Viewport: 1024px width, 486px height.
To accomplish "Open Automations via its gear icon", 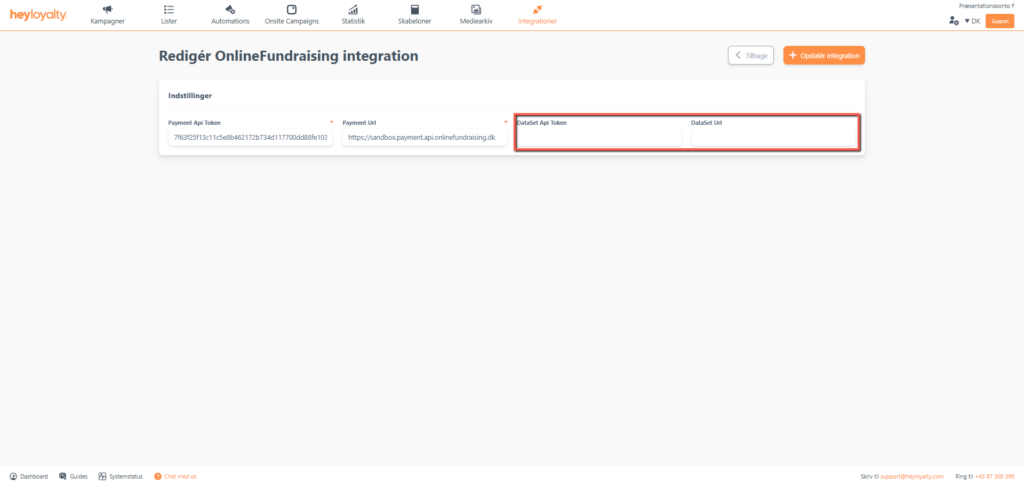I will pos(230,10).
